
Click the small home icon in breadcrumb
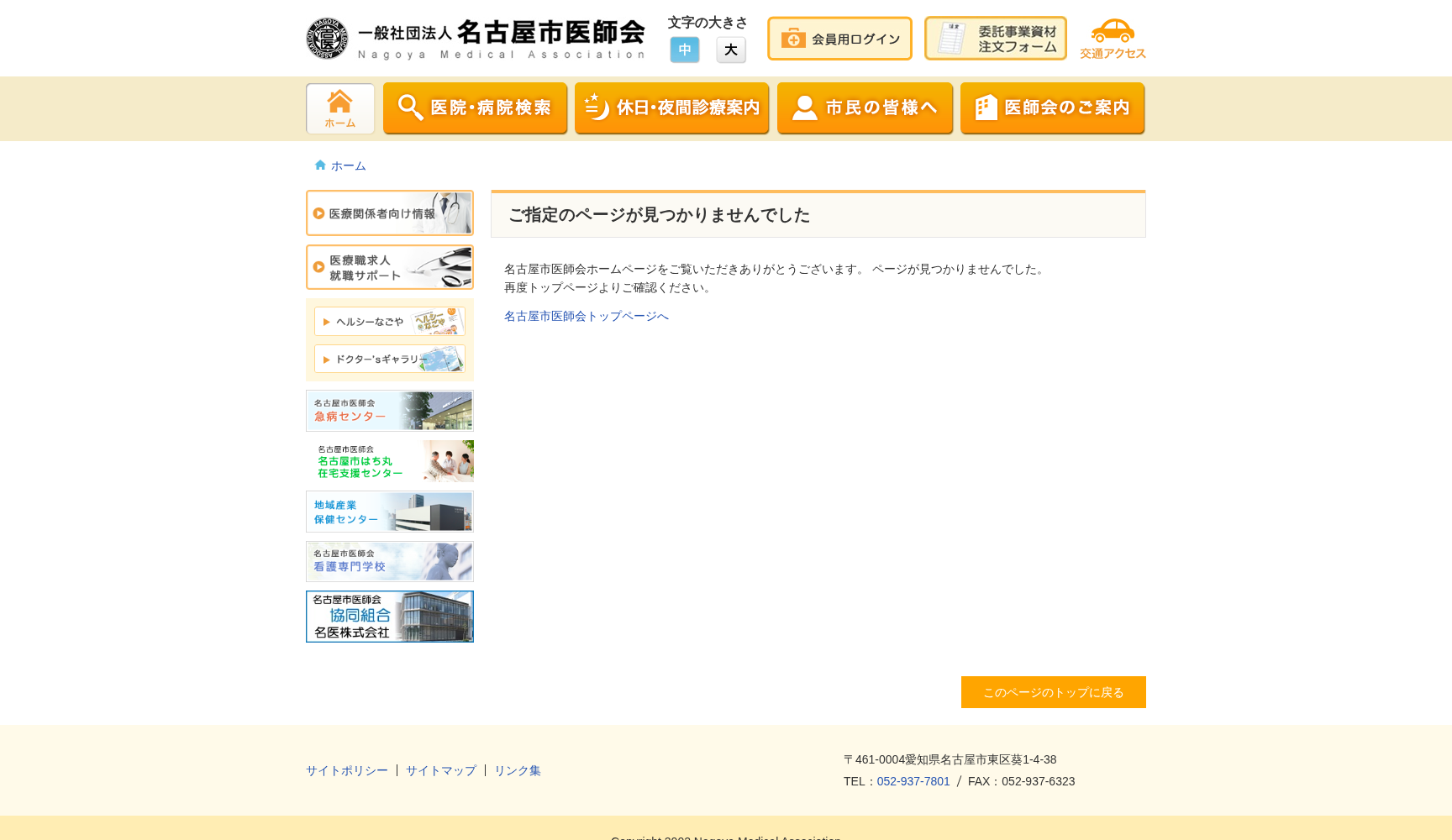pyautogui.click(x=319, y=165)
